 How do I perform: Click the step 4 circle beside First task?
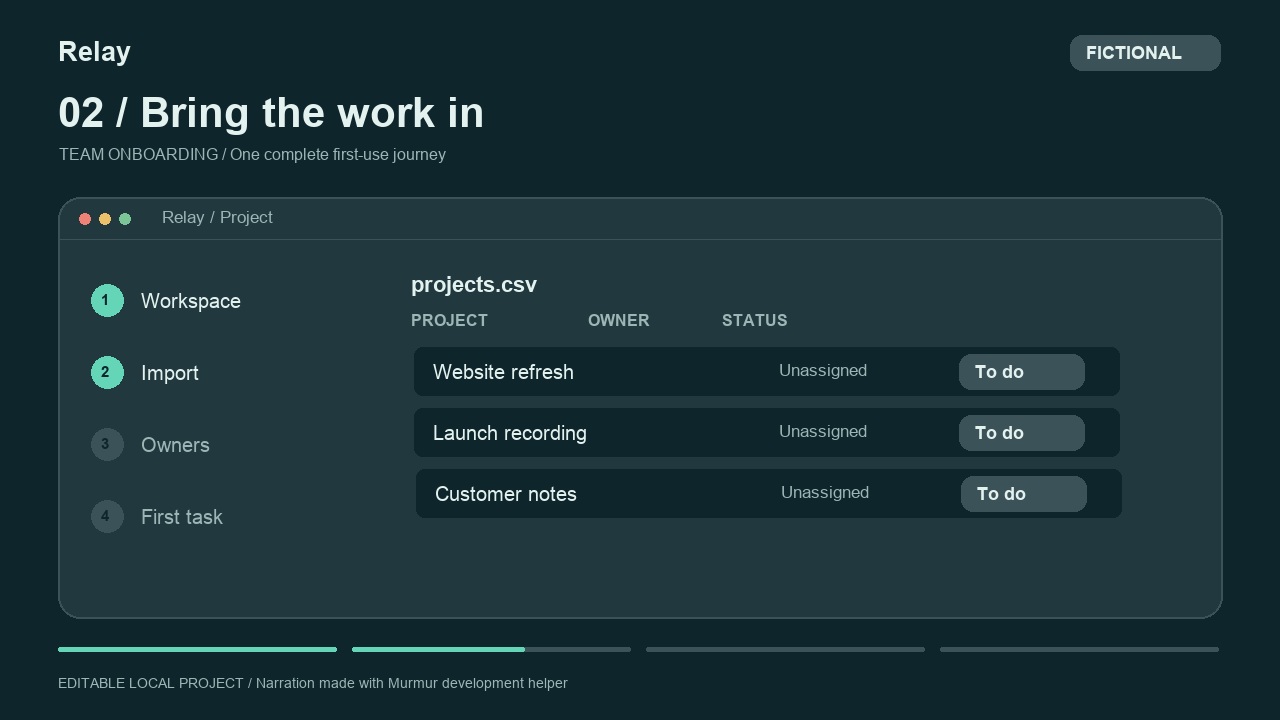pos(107,516)
